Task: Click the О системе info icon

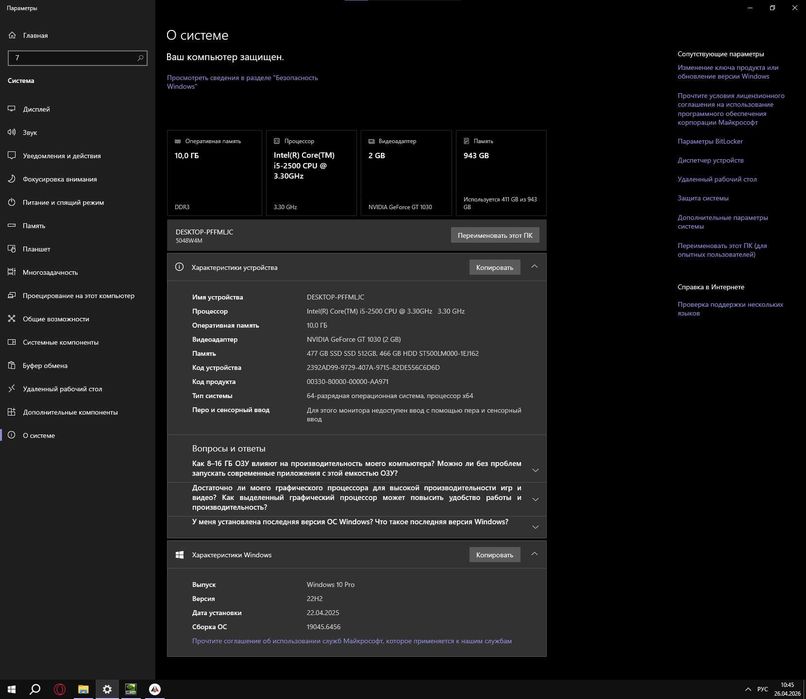Action: pyautogui.click(x=12, y=435)
